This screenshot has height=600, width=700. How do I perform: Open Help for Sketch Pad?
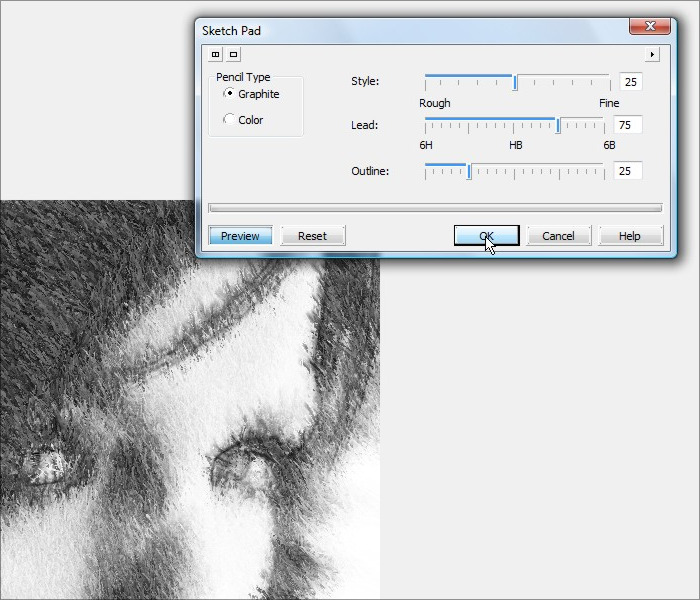coord(630,236)
